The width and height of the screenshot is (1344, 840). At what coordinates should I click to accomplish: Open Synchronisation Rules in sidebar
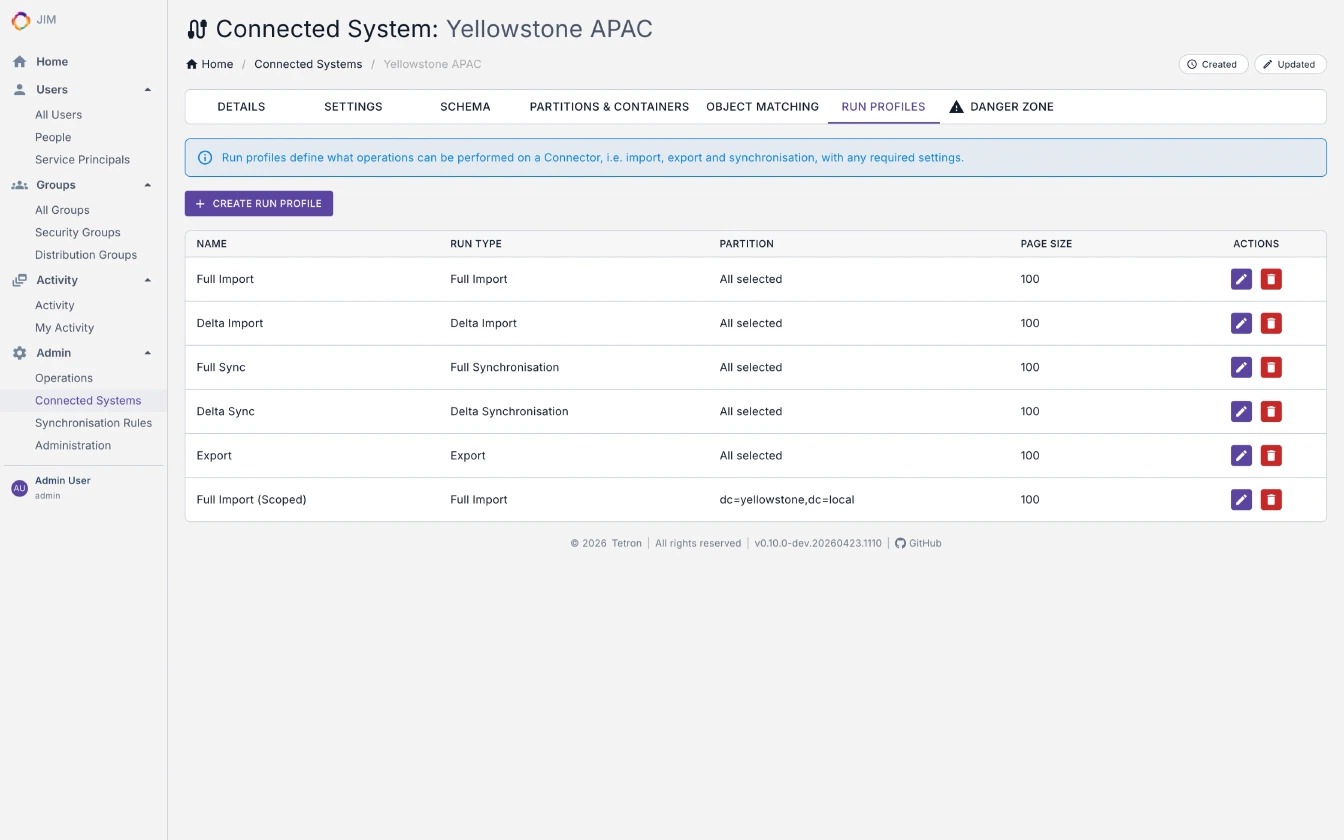pos(93,423)
